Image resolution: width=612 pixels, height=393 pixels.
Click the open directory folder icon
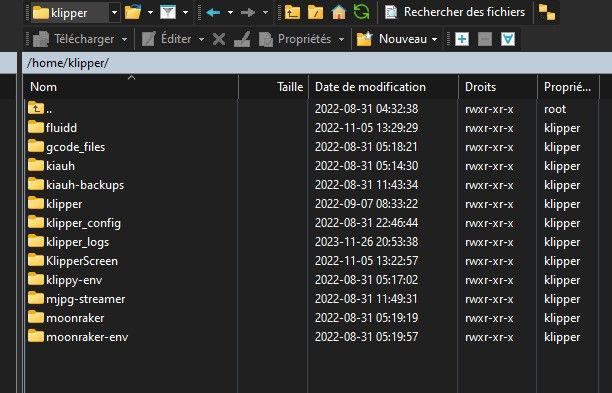(x=133, y=12)
